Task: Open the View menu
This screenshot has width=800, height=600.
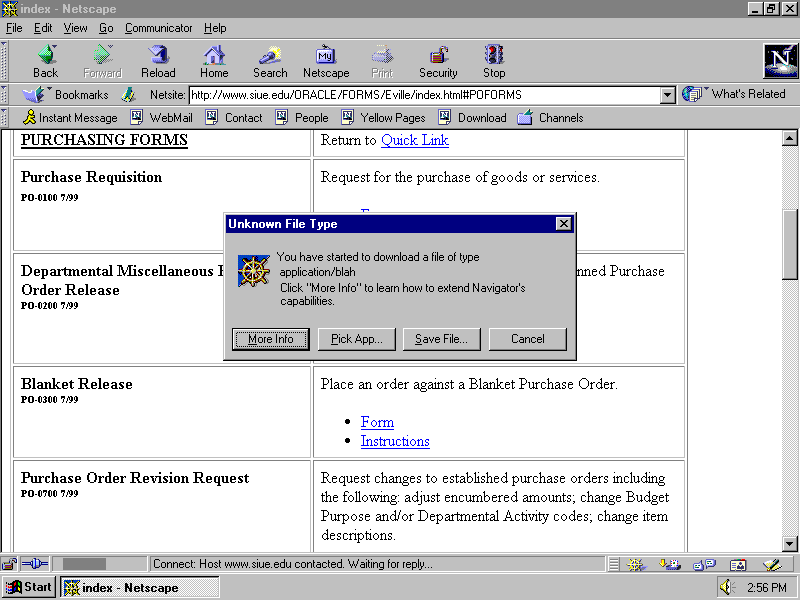Action: point(75,28)
